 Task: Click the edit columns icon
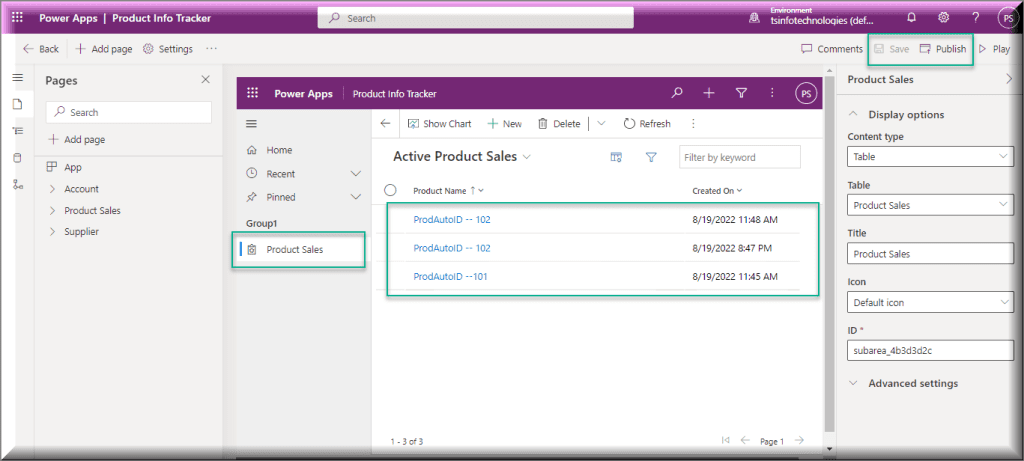616,157
